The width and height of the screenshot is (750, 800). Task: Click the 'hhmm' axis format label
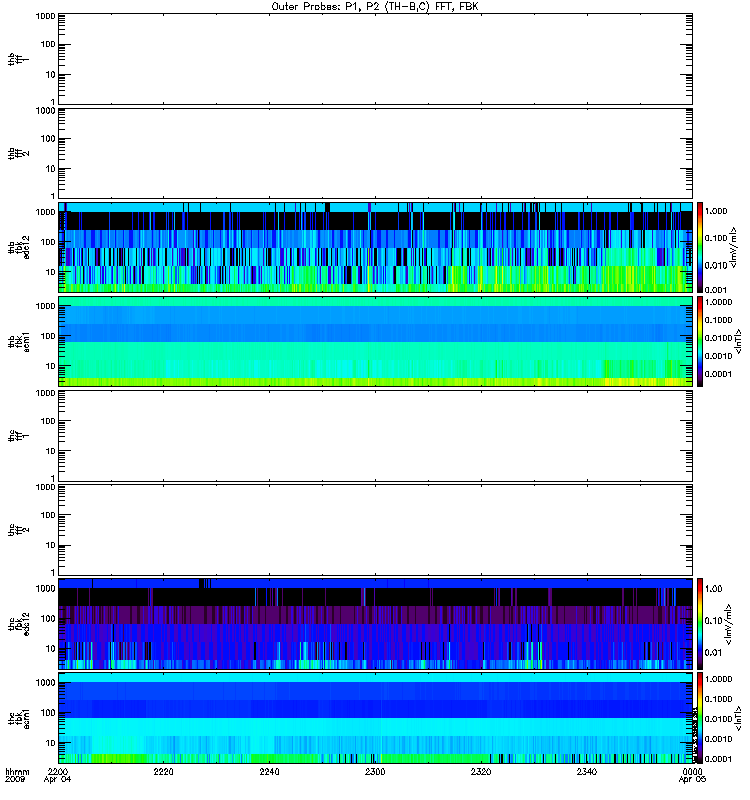tap(17, 771)
